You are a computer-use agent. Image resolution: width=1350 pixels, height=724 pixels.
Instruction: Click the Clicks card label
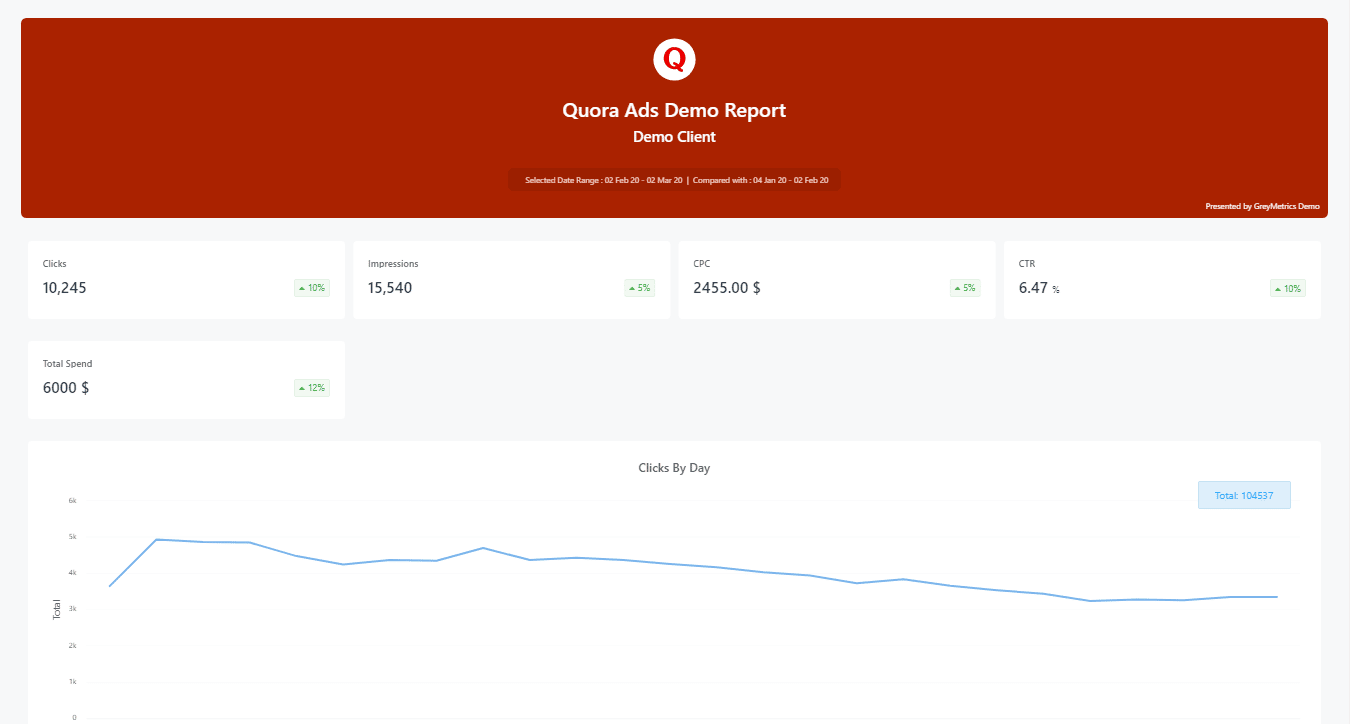[54, 264]
